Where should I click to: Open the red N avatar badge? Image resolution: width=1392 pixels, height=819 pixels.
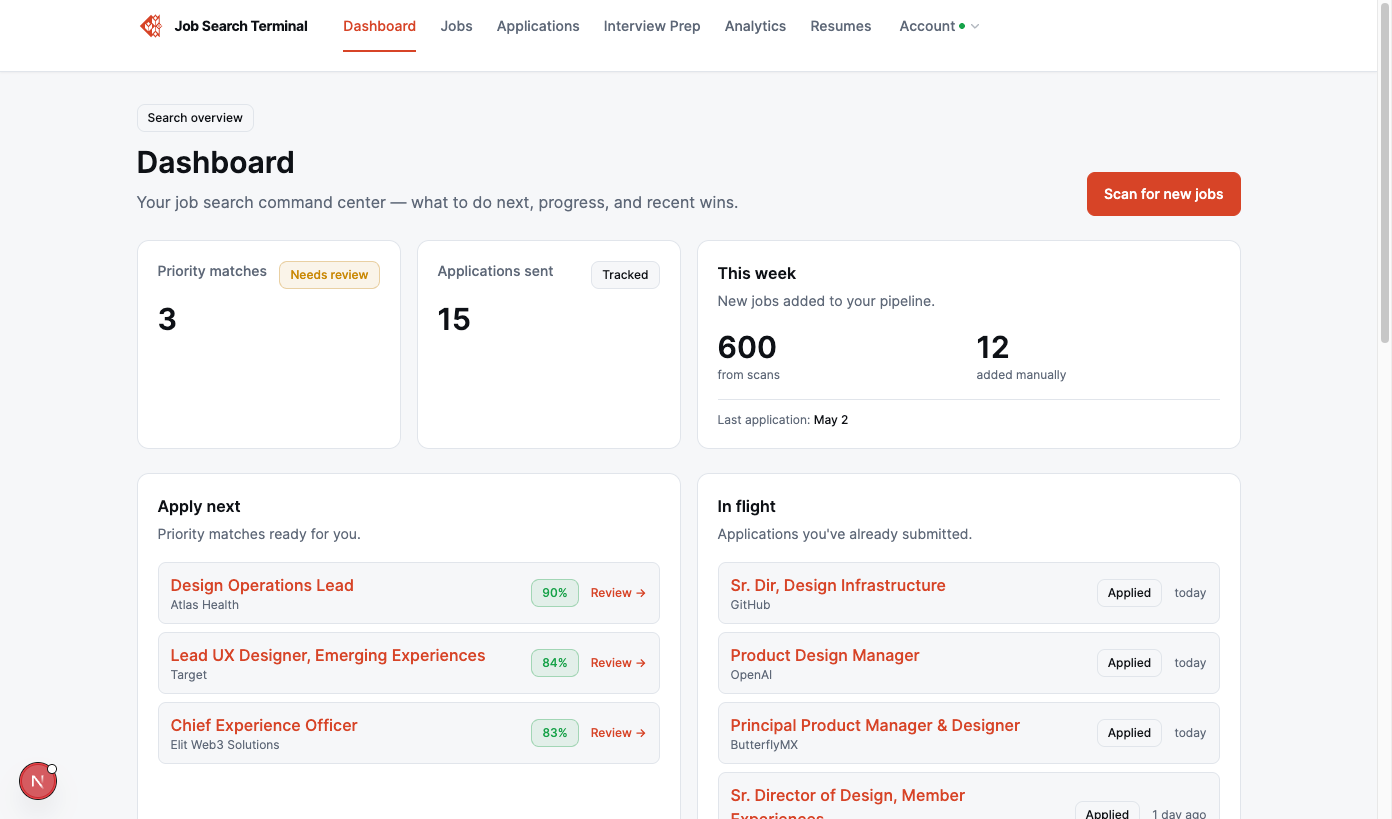tap(38, 781)
